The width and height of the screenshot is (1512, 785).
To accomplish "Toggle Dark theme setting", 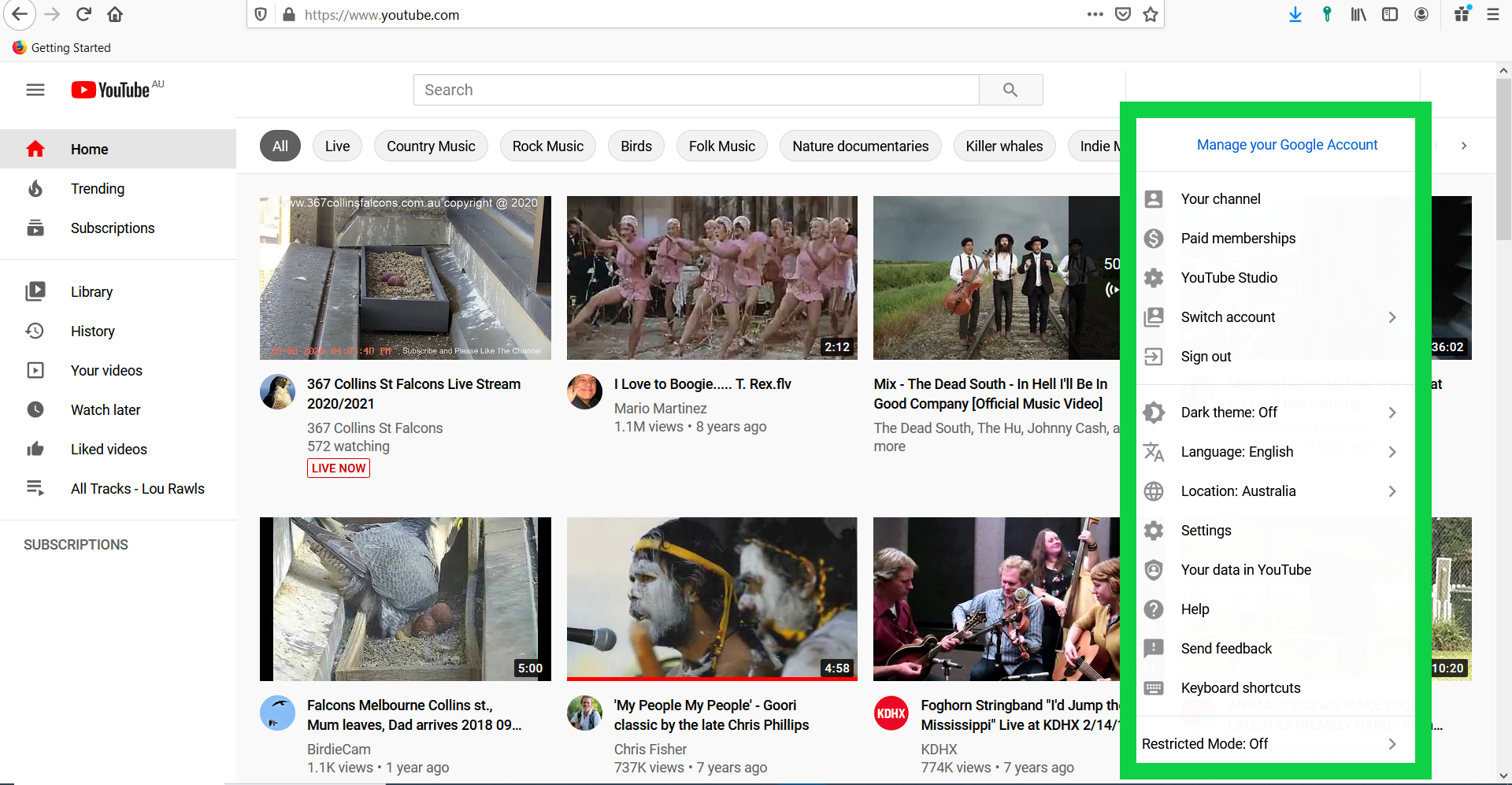I will (1228, 413).
